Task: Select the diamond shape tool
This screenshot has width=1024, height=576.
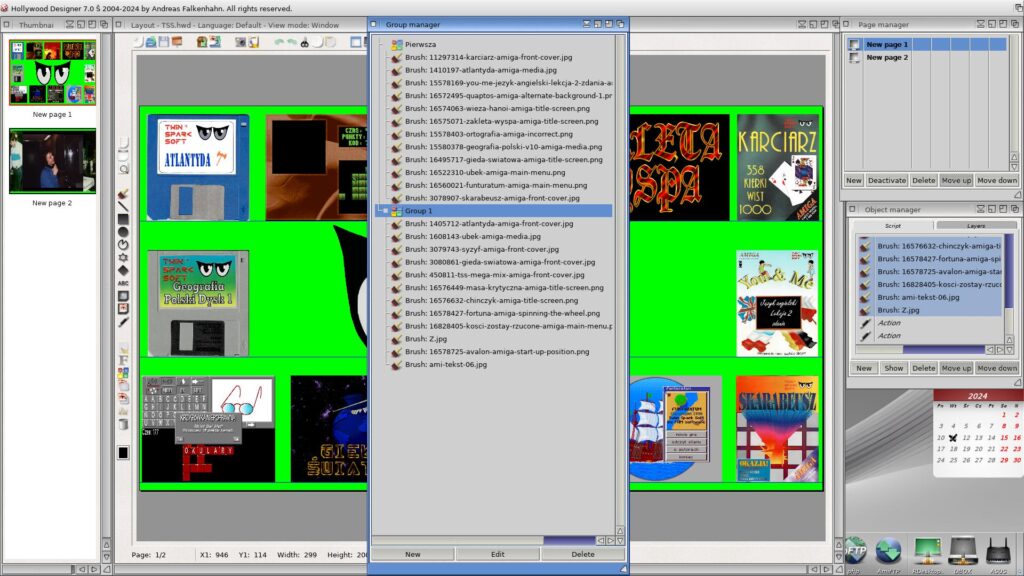Action: coord(123,270)
